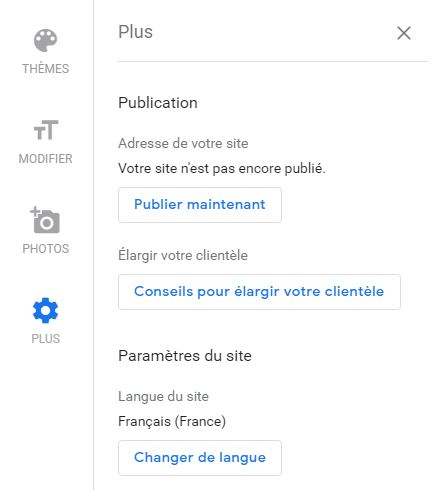Open Conseils pour élargir votre clientèle
447x490 pixels.
tap(259, 292)
